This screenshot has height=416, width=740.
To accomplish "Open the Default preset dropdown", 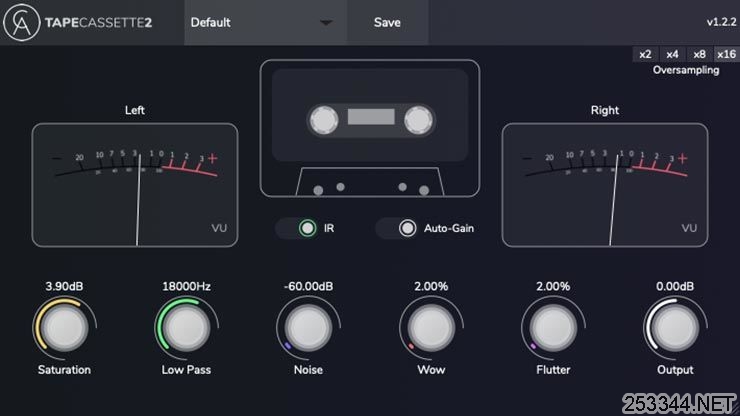I will click(x=266, y=23).
